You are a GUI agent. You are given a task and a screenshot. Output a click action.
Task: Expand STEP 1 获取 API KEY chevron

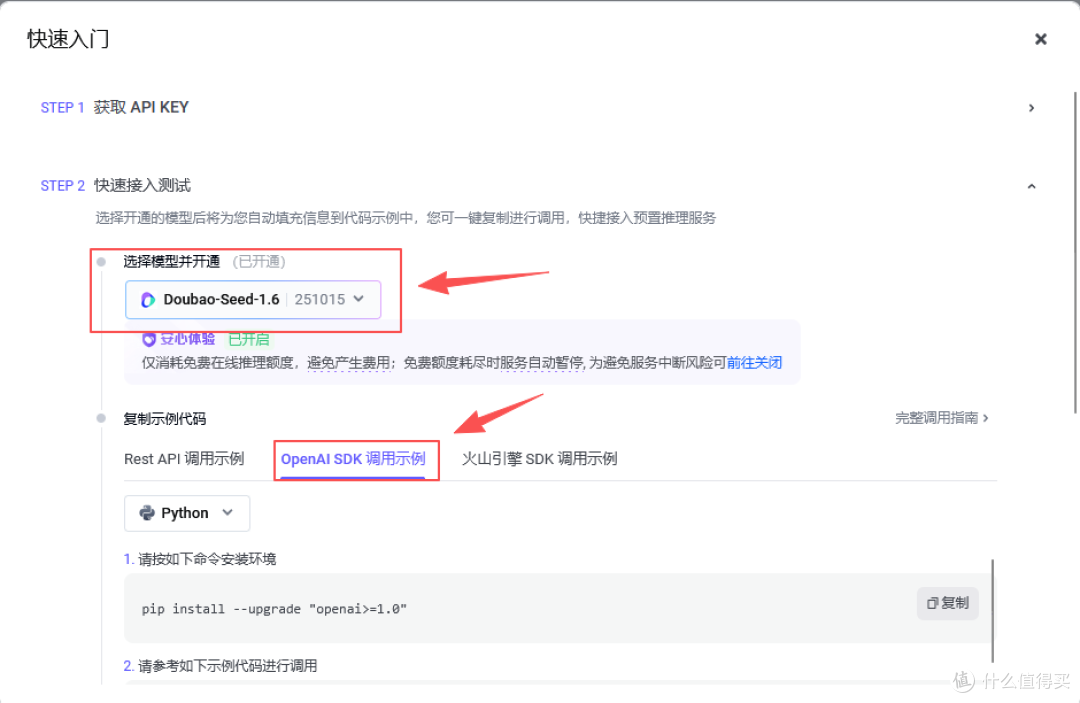1031,108
